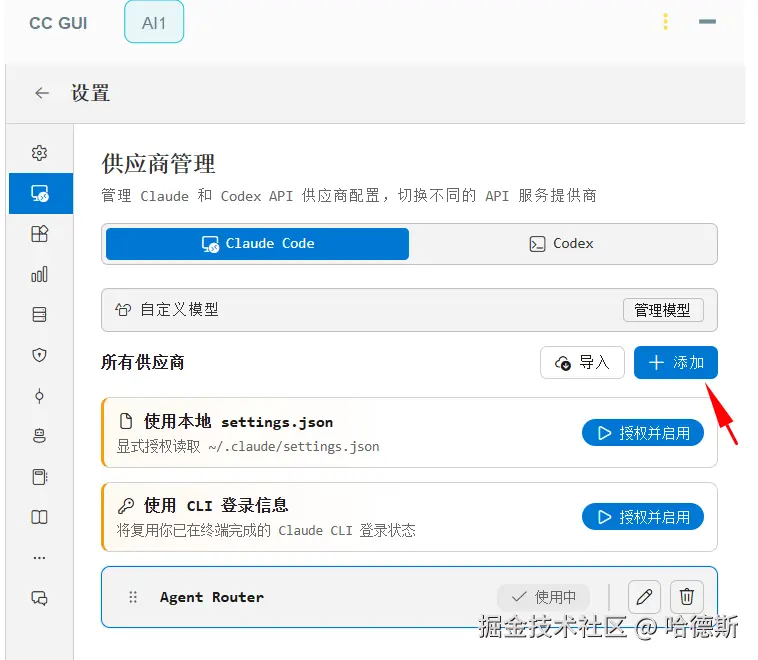
Task: Open the shield permissions icon in the sidebar
Action: [39, 355]
